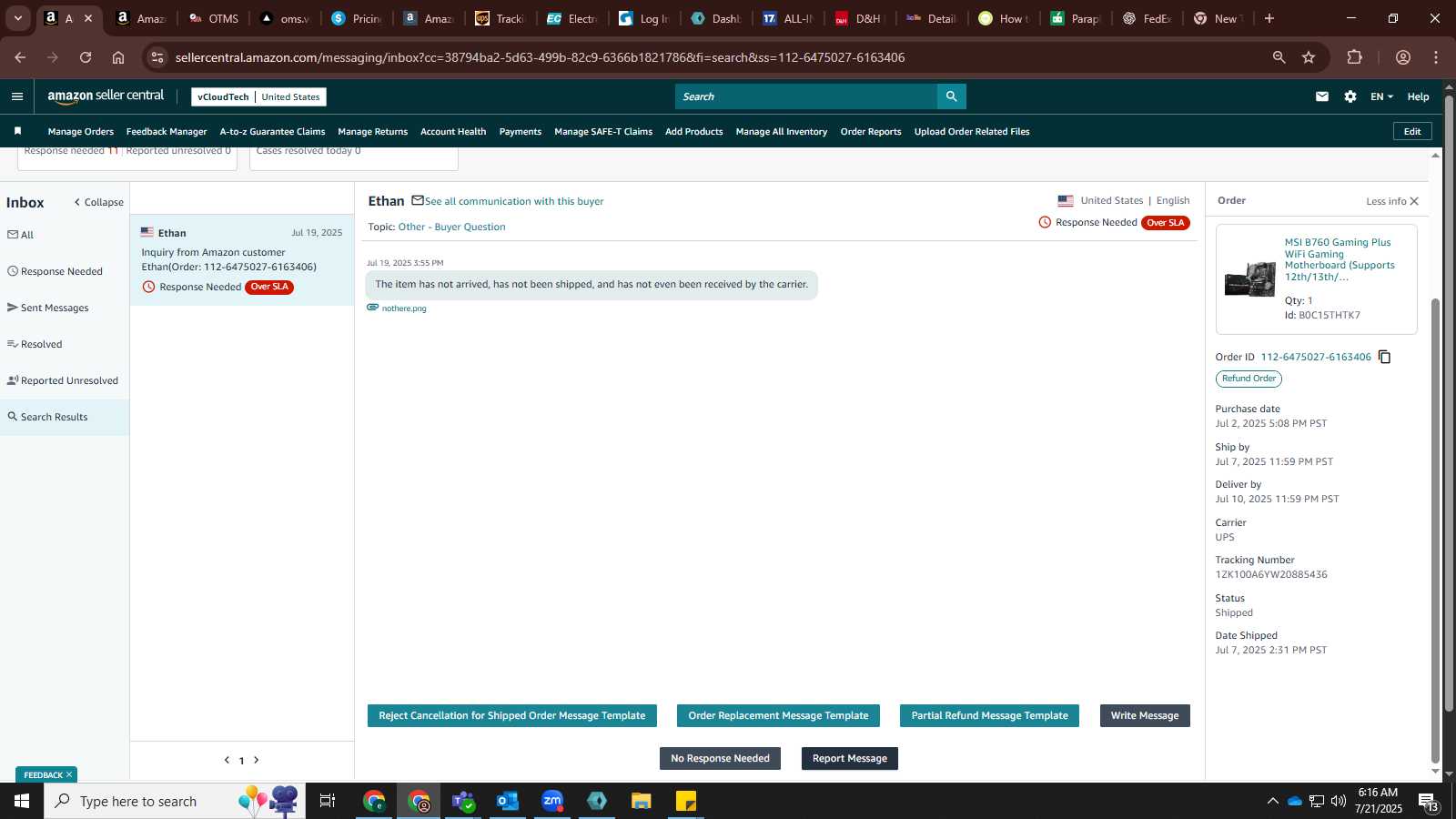Open A-to-z Guarantee Claims
Screen dimensions: 1456x819
click(272, 131)
